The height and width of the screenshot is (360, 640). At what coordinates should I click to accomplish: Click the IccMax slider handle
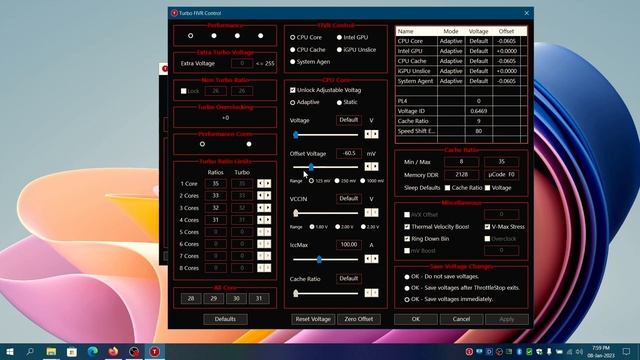tap(319, 259)
